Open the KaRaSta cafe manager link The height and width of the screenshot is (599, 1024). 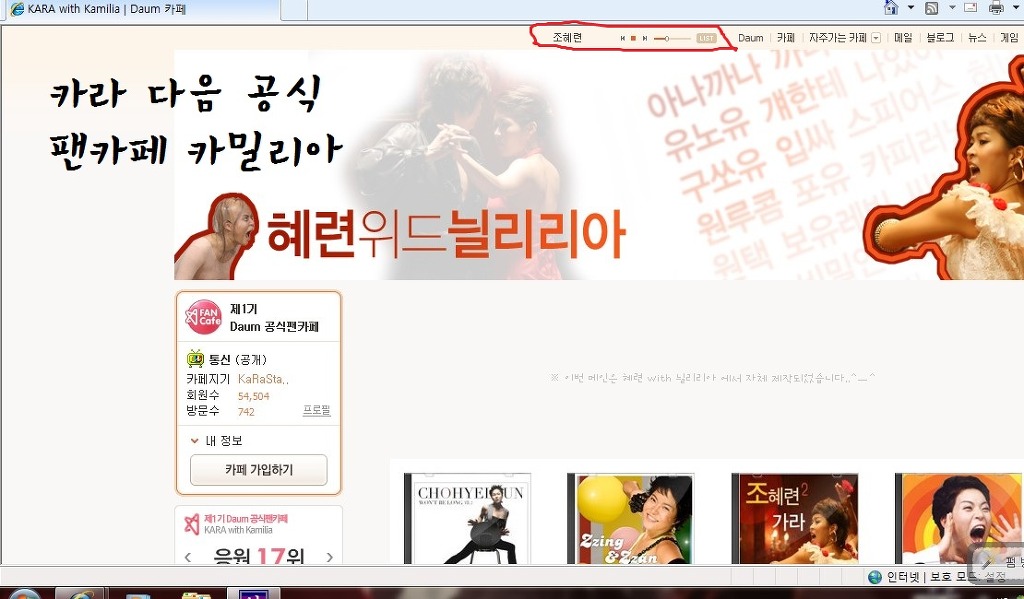[x=263, y=379]
